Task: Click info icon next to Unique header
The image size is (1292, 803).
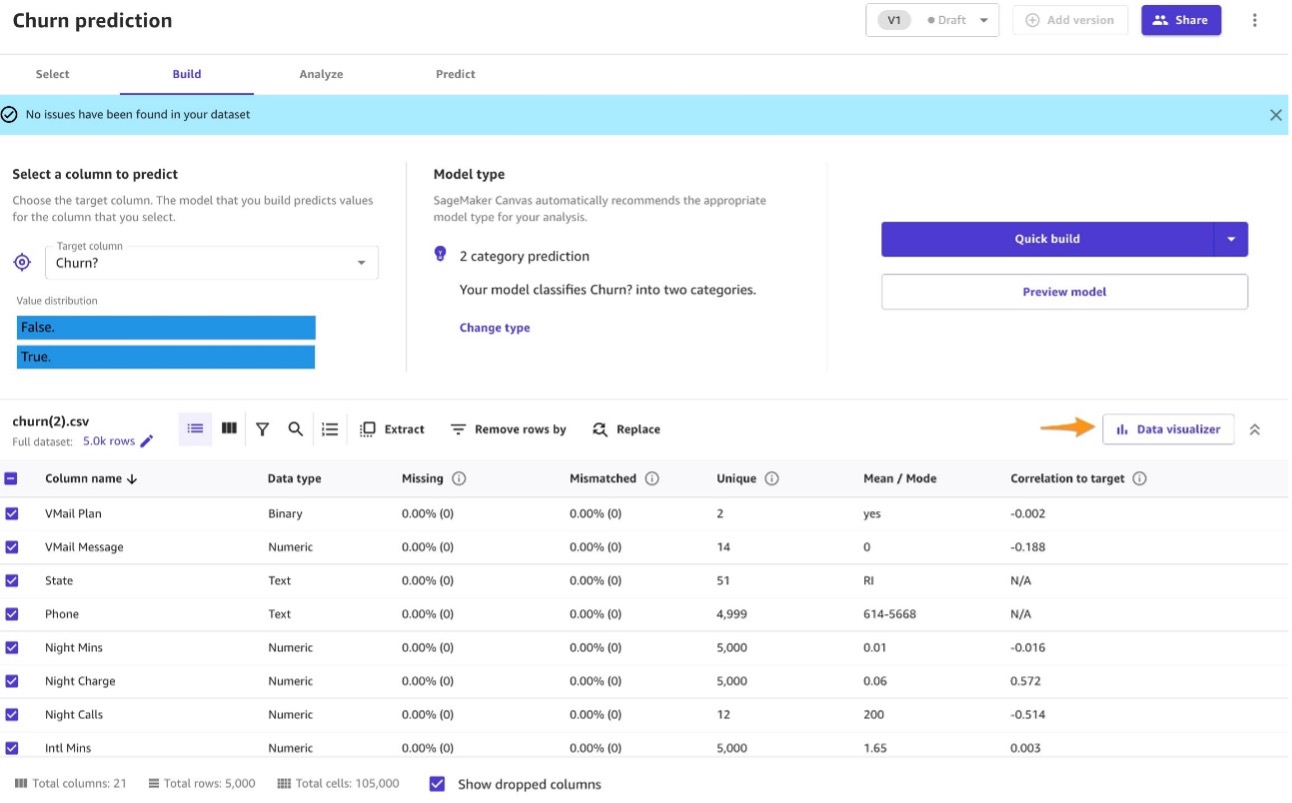Action: click(772, 479)
